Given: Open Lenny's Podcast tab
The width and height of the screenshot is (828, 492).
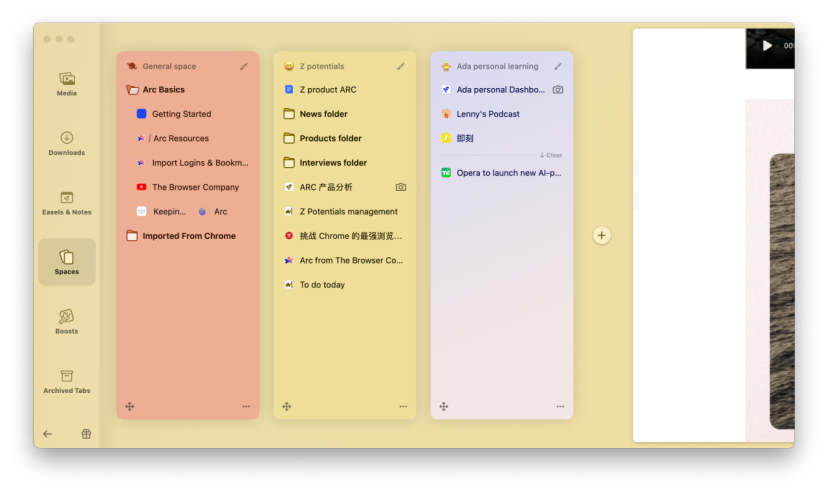Looking at the screenshot, I should point(489,114).
